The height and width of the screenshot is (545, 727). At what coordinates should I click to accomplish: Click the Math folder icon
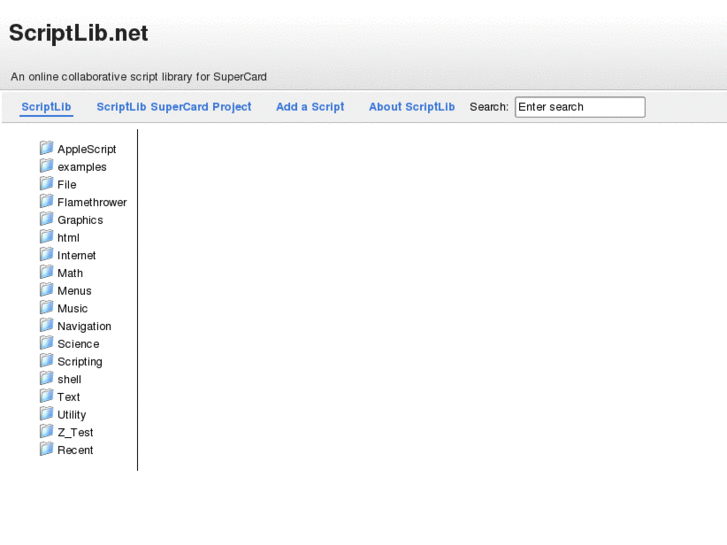[x=46, y=272]
